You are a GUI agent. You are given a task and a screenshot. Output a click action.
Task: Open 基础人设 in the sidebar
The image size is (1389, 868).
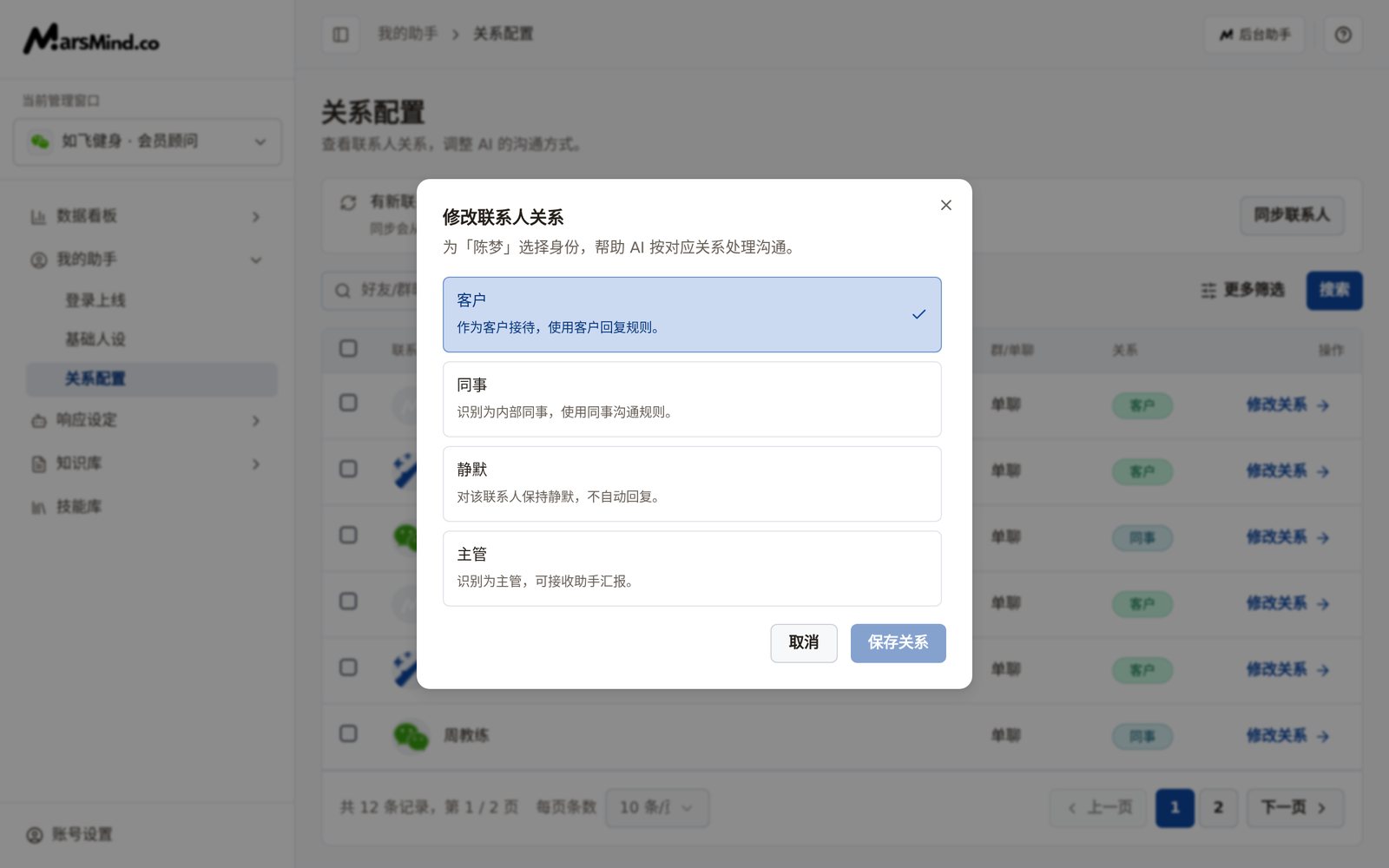[95, 339]
